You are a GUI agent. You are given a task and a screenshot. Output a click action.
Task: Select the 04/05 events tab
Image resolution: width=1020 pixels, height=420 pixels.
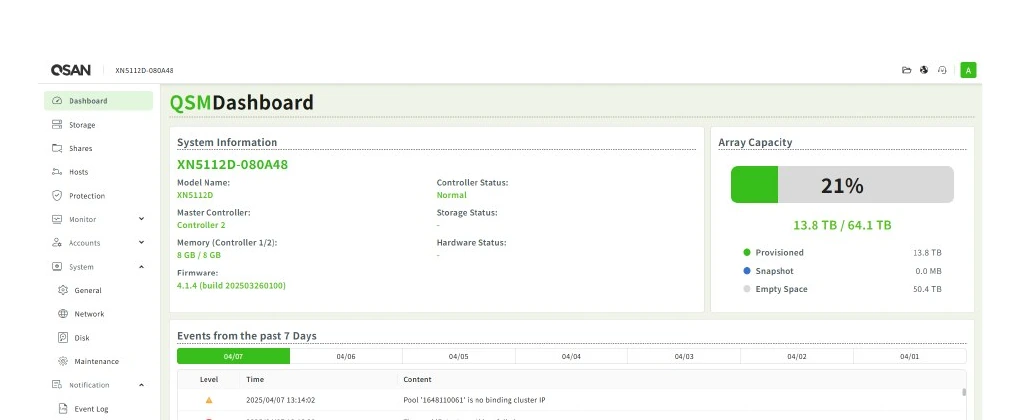(x=459, y=356)
